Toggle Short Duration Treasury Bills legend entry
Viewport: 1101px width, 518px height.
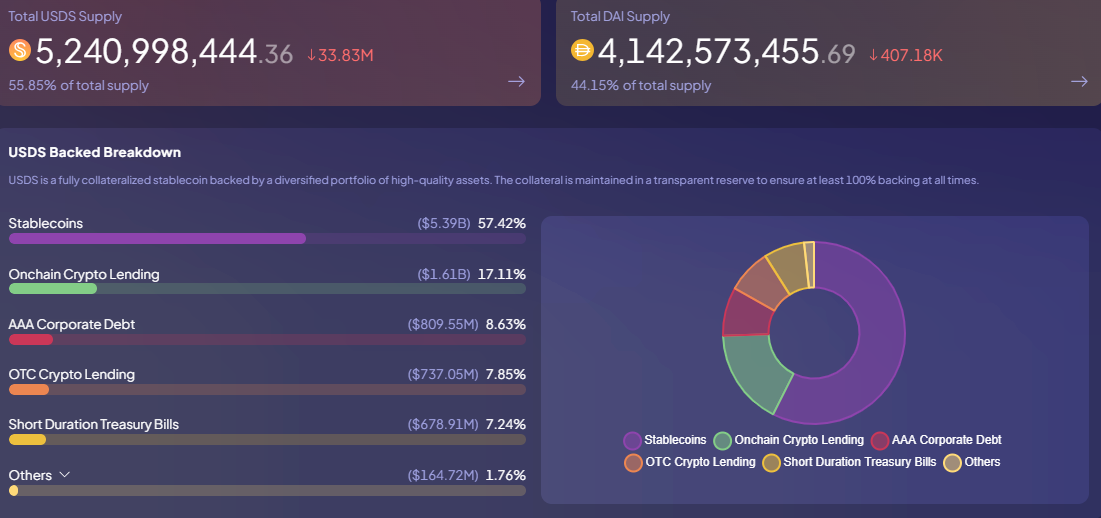(849, 462)
